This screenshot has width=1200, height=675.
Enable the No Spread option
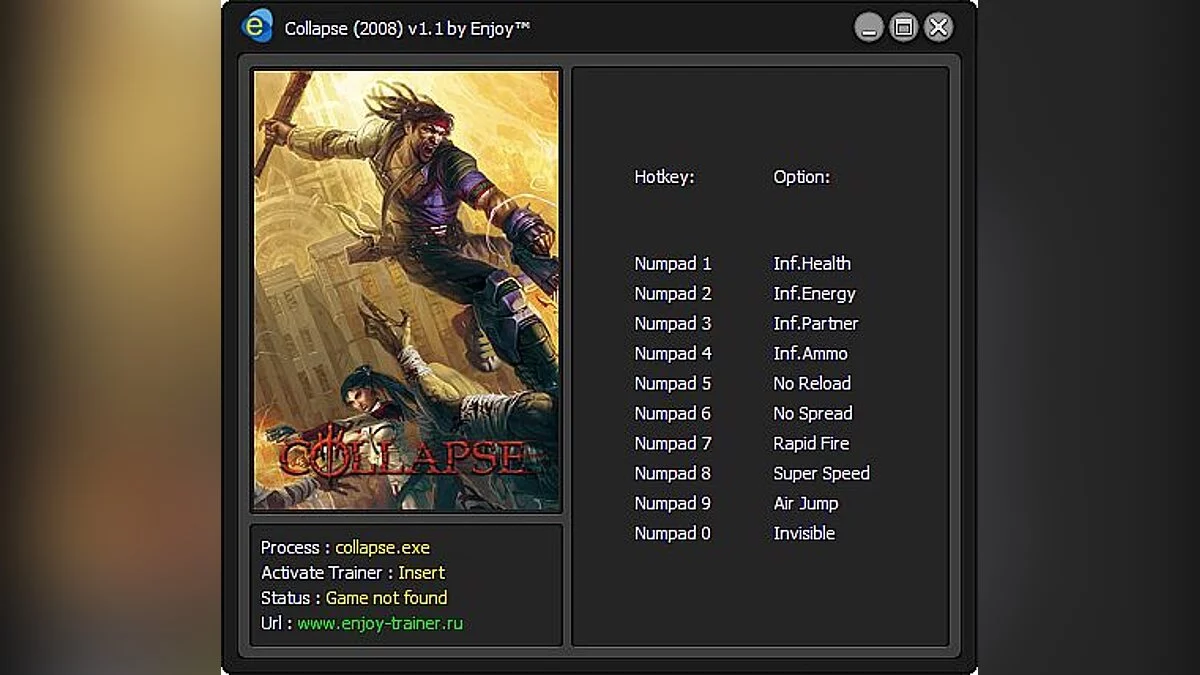[812, 413]
